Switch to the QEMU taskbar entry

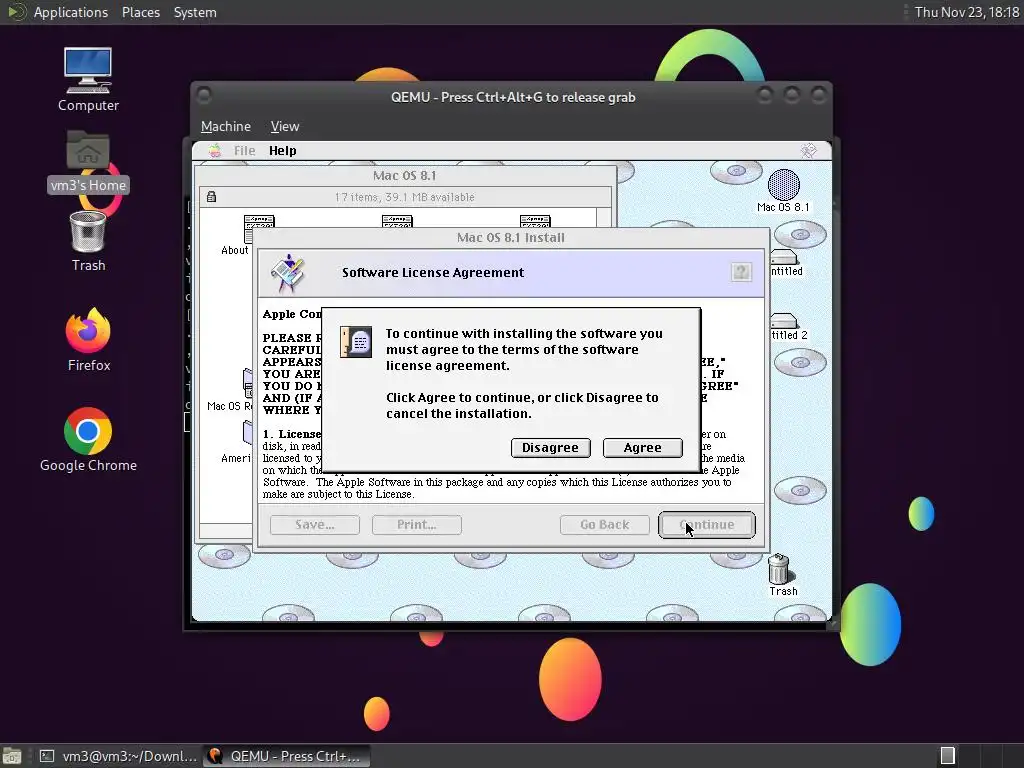click(287, 756)
